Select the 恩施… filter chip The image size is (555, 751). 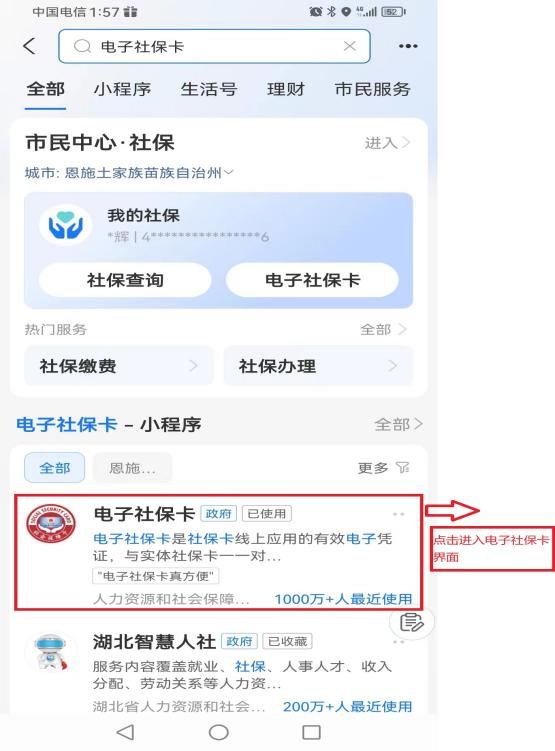[x=132, y=467]
